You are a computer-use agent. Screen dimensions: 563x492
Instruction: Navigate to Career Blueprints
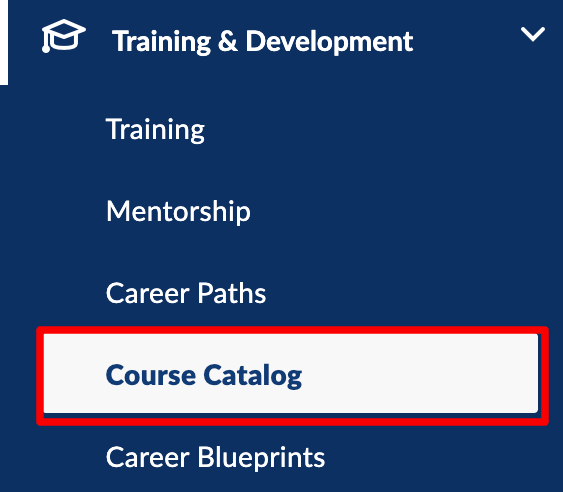click(215, 457)
